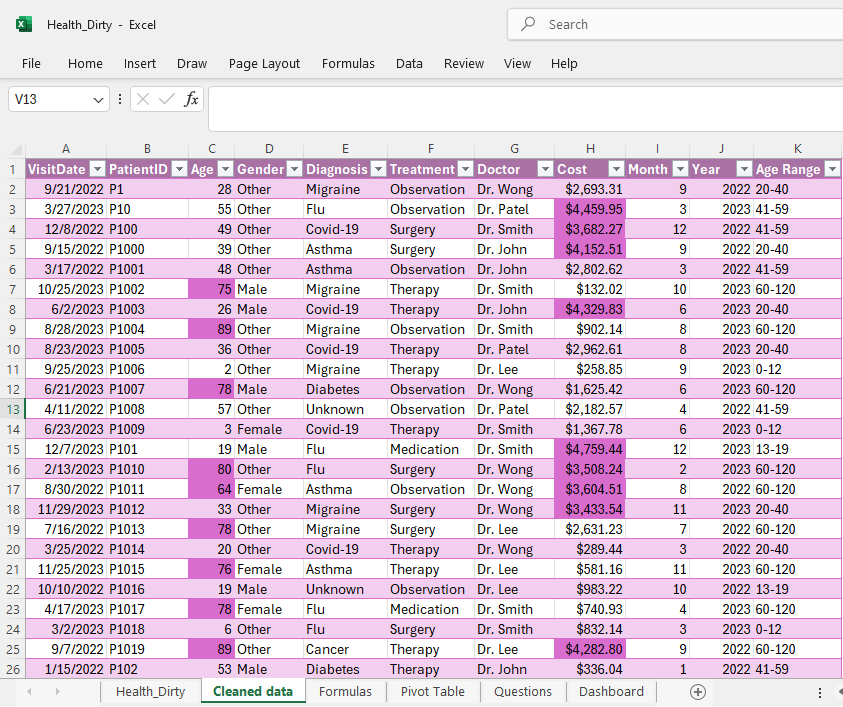Open the Help ribbon tab
Viewport: 843px width, 707px height.
564,63
